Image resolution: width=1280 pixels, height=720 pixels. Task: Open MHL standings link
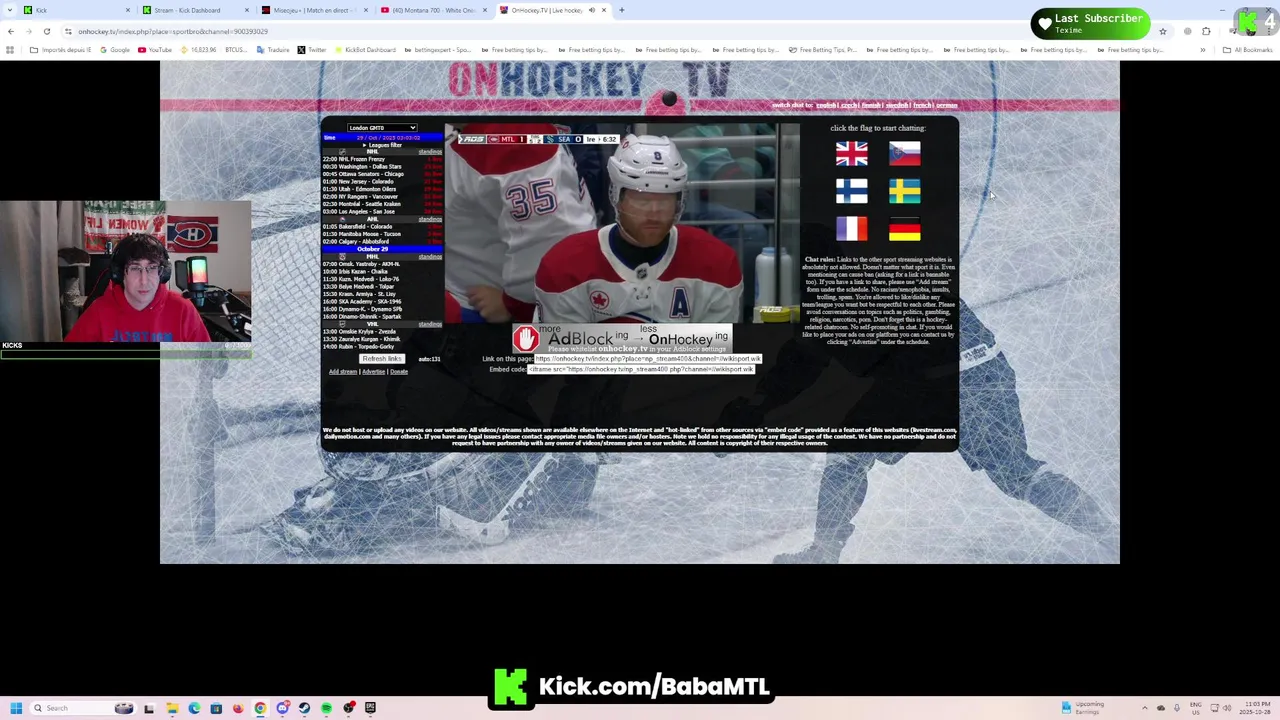pos(430,257)
